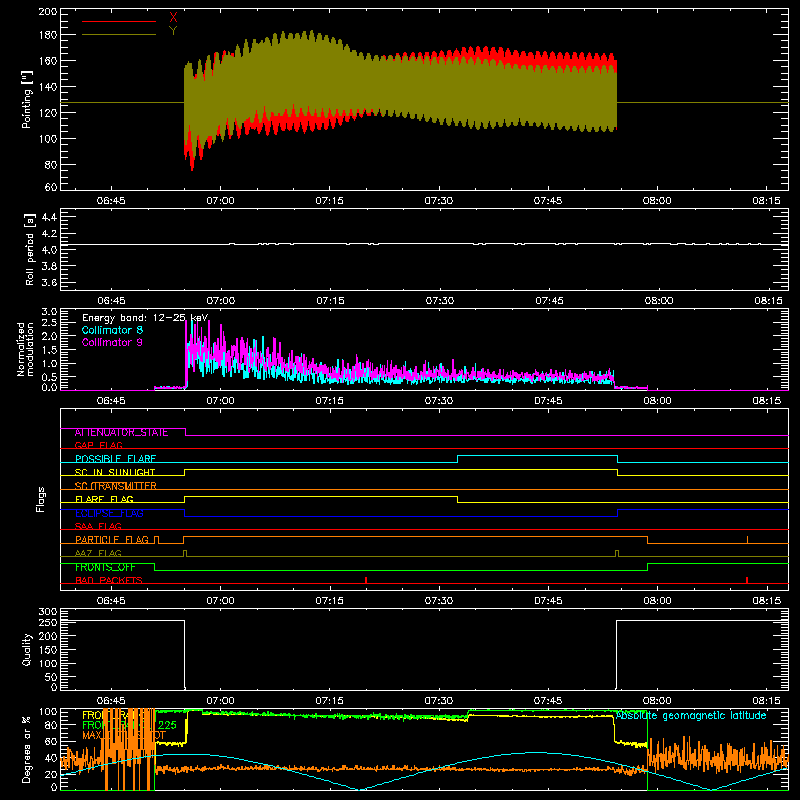Click the 'POSSIBLE_FLARE' flag label
This screenshot has height=800, width=800.
point(115,459)
